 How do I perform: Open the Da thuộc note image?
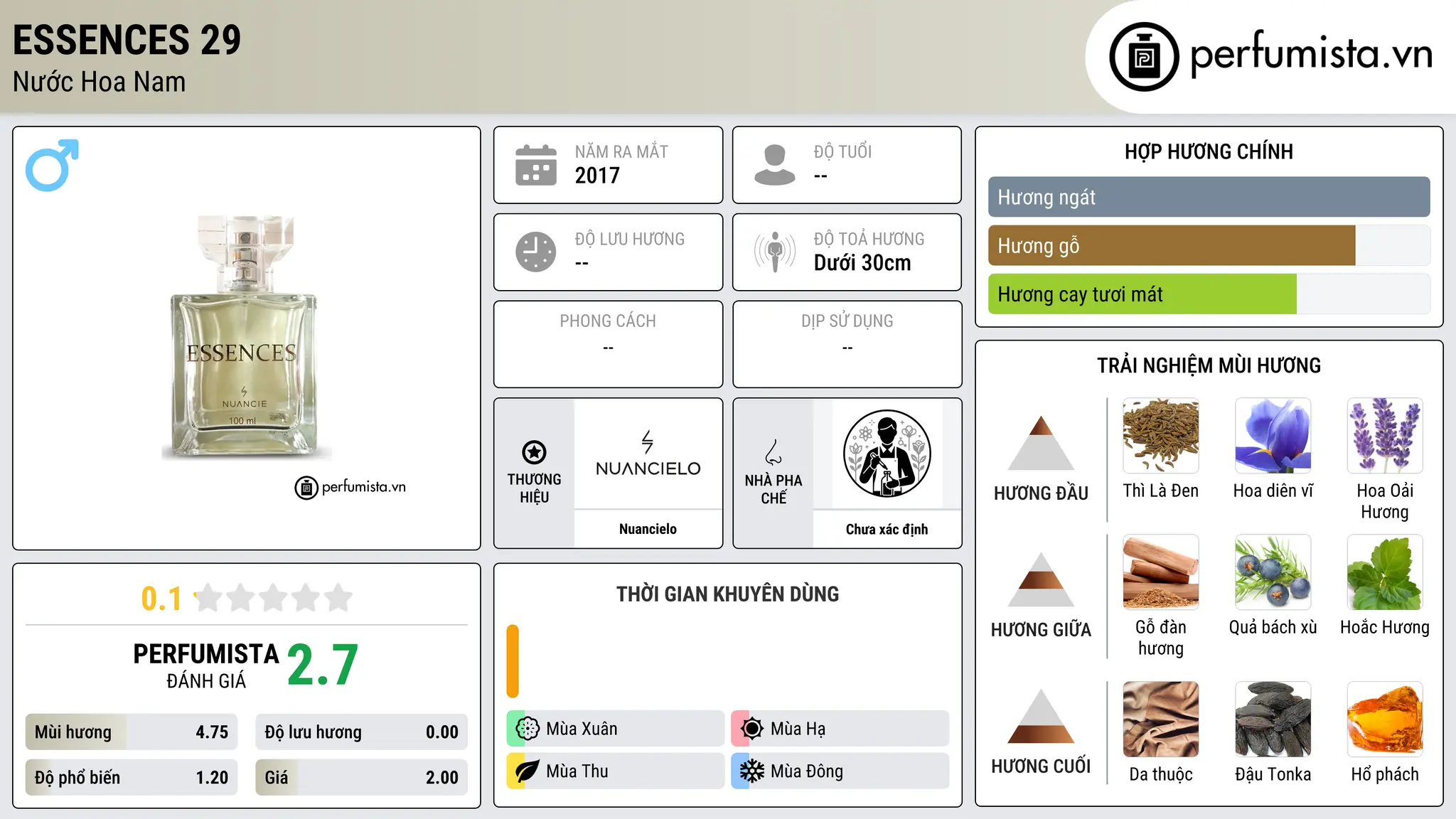(x=1161, y=719)
